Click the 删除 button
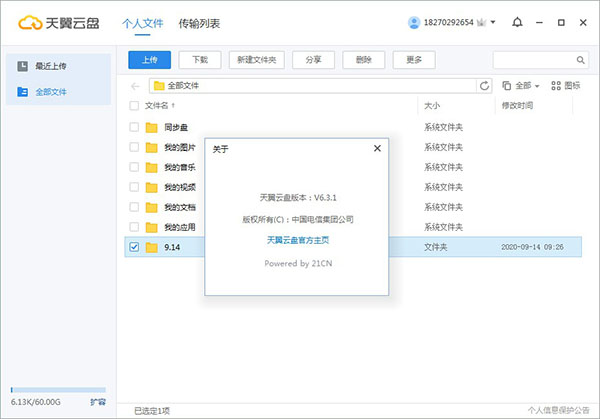This screenshot has height=419, width=600. pos(364,60)
